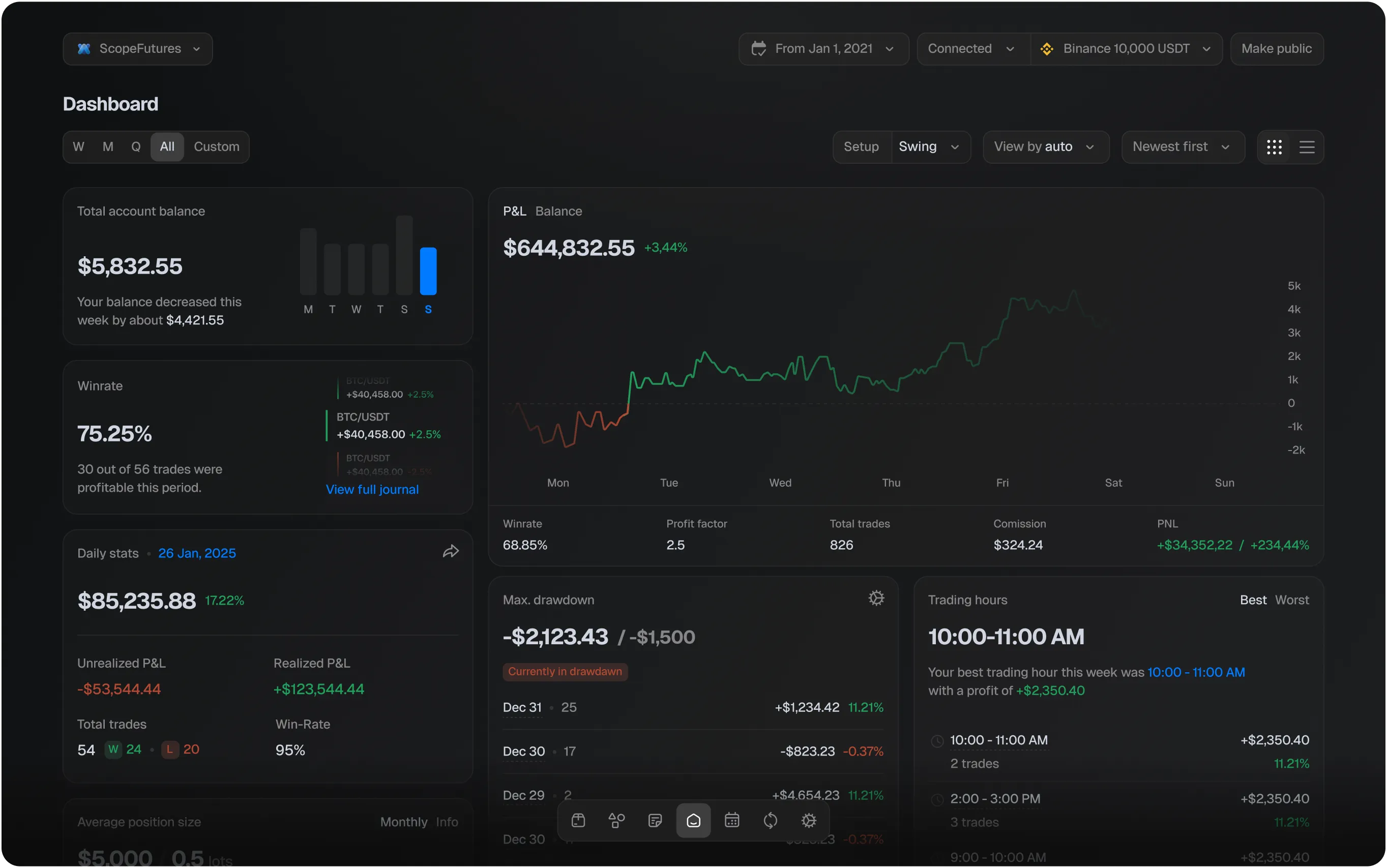Click the clock icon beside 2:00 - 3:00 PM row

tap(937, 800)
